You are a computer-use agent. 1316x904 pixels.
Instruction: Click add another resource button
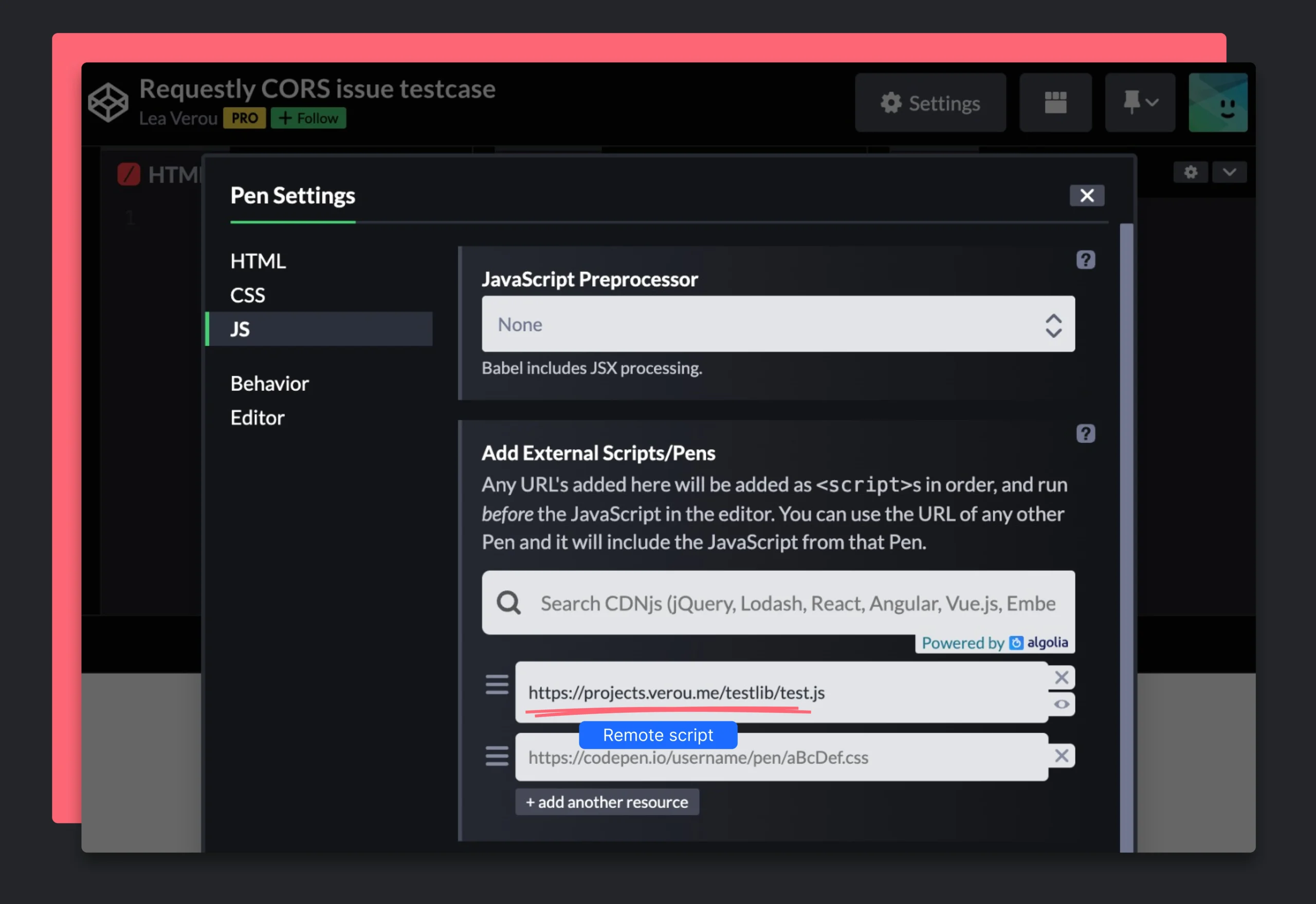point(607,802)
